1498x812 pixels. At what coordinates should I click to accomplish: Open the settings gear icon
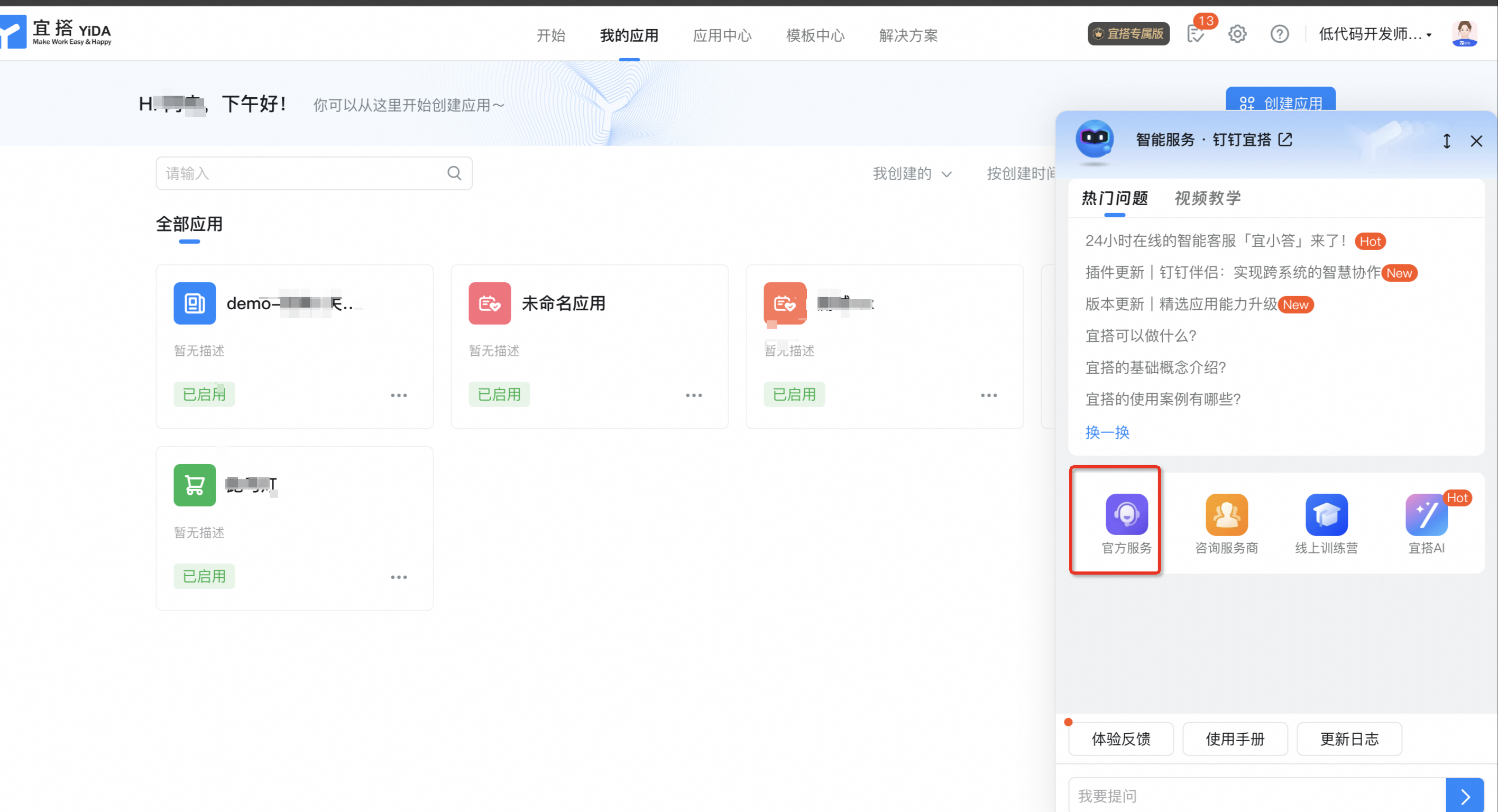click(1237, 34)
